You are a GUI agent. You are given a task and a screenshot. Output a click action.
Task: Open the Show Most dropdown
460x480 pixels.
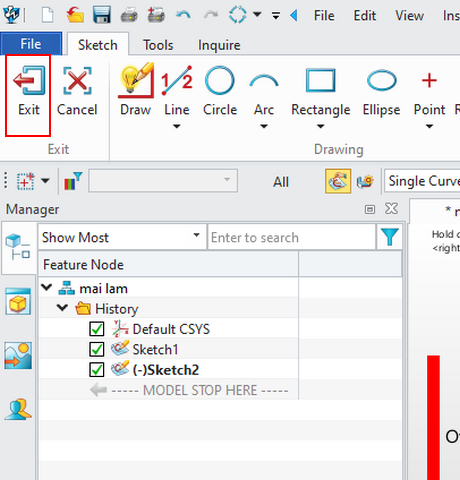coord(122,237)
